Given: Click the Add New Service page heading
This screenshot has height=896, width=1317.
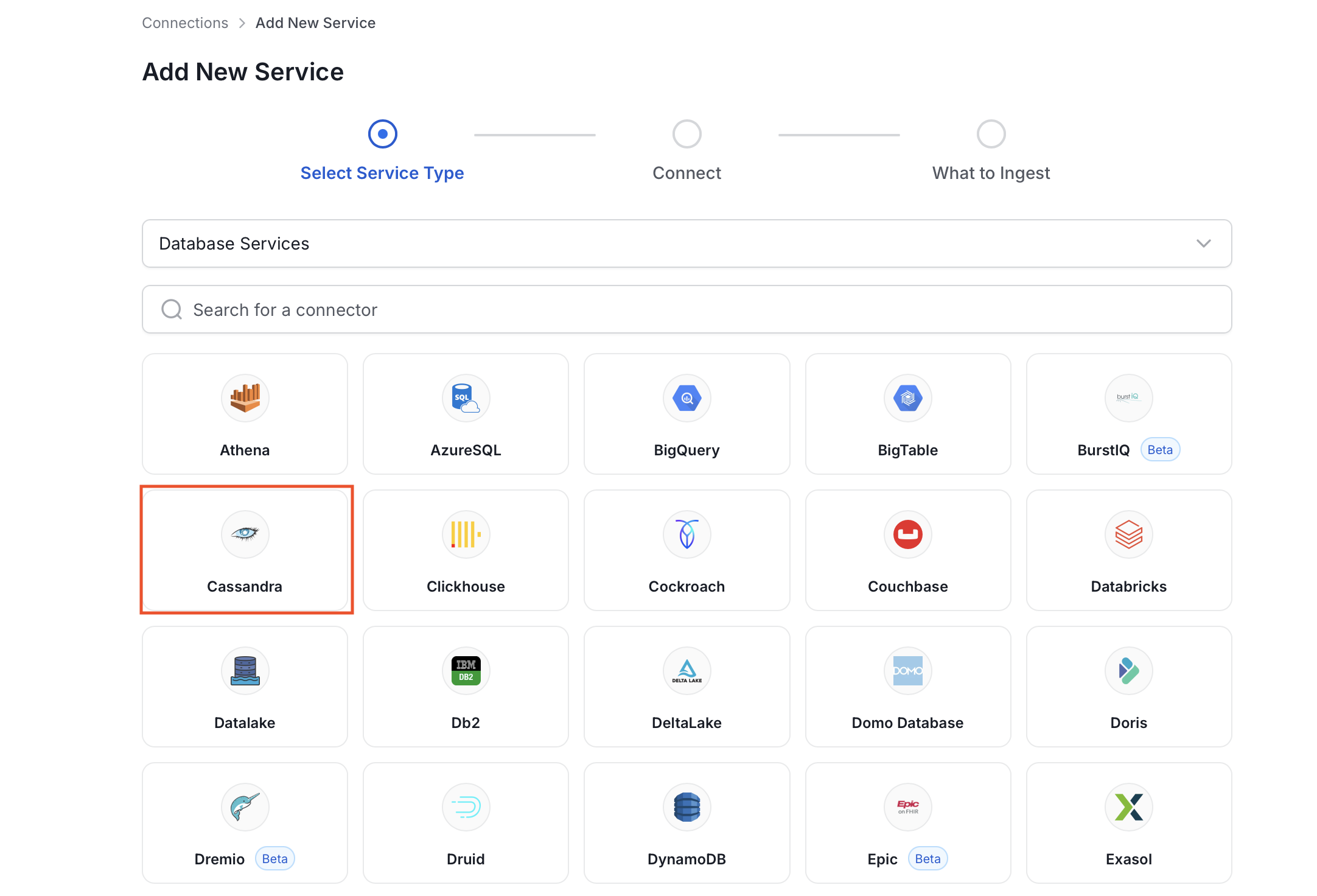Looking at the screenshot, I should click(243, 72).
